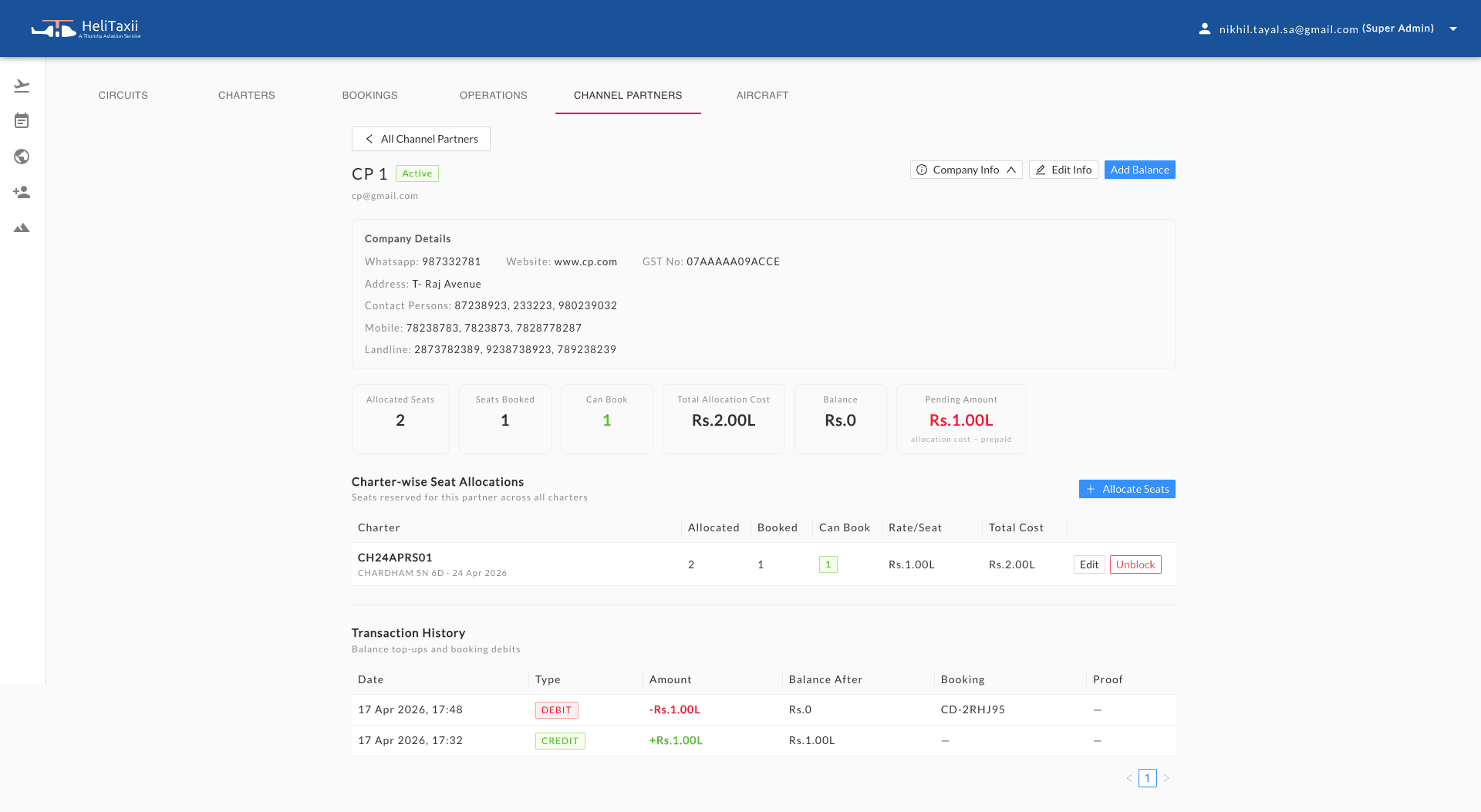Image resolution: width=1481 pixels, height=812 pixels.
Task: Switch to the BOOKINGS tab
Action: [369, 95]
